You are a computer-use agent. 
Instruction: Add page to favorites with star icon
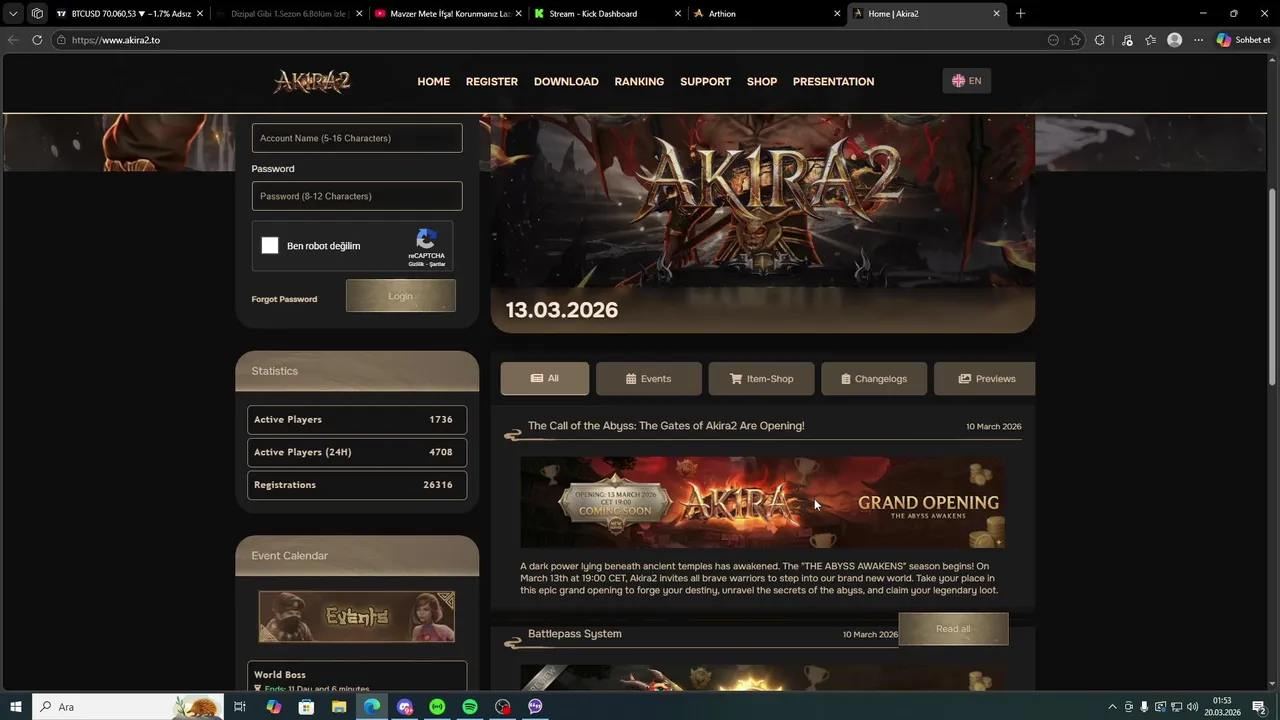tap(1075, 40)
